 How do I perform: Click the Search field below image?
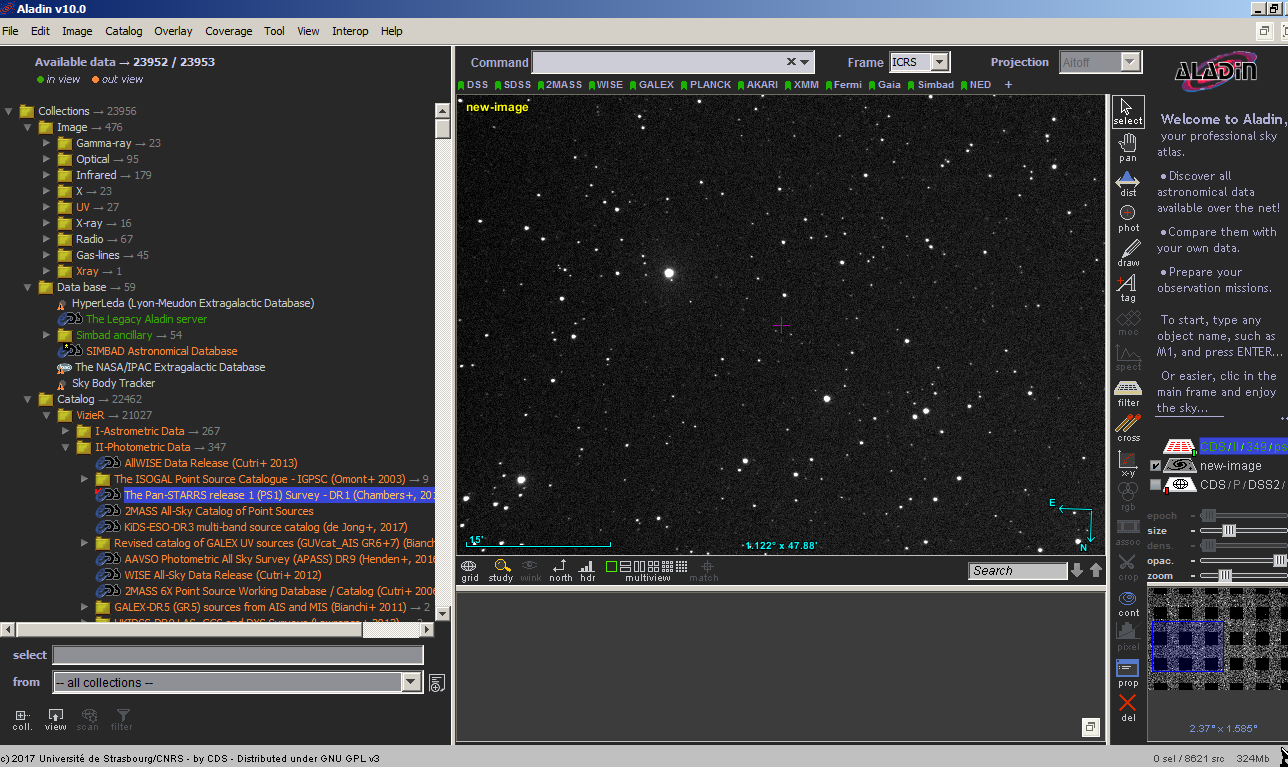[1018, 571]
